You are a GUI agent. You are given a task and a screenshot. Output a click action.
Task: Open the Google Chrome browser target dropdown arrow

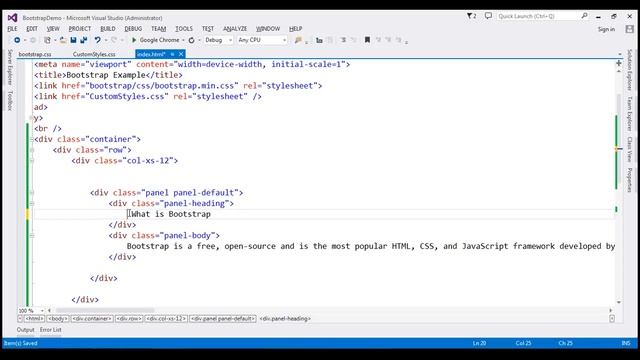click(x=183, y=40)
